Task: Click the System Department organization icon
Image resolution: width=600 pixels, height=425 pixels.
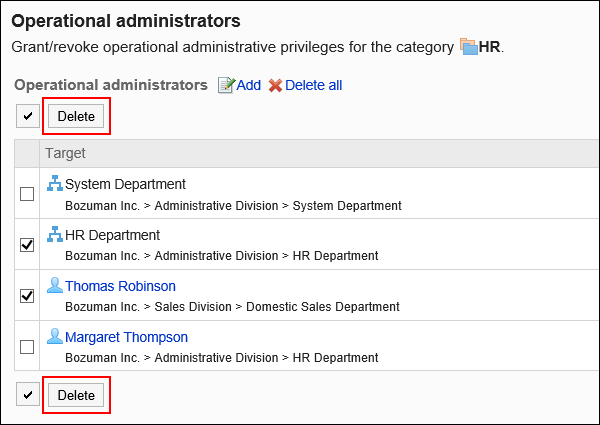Action: click(x=55, y=184)
